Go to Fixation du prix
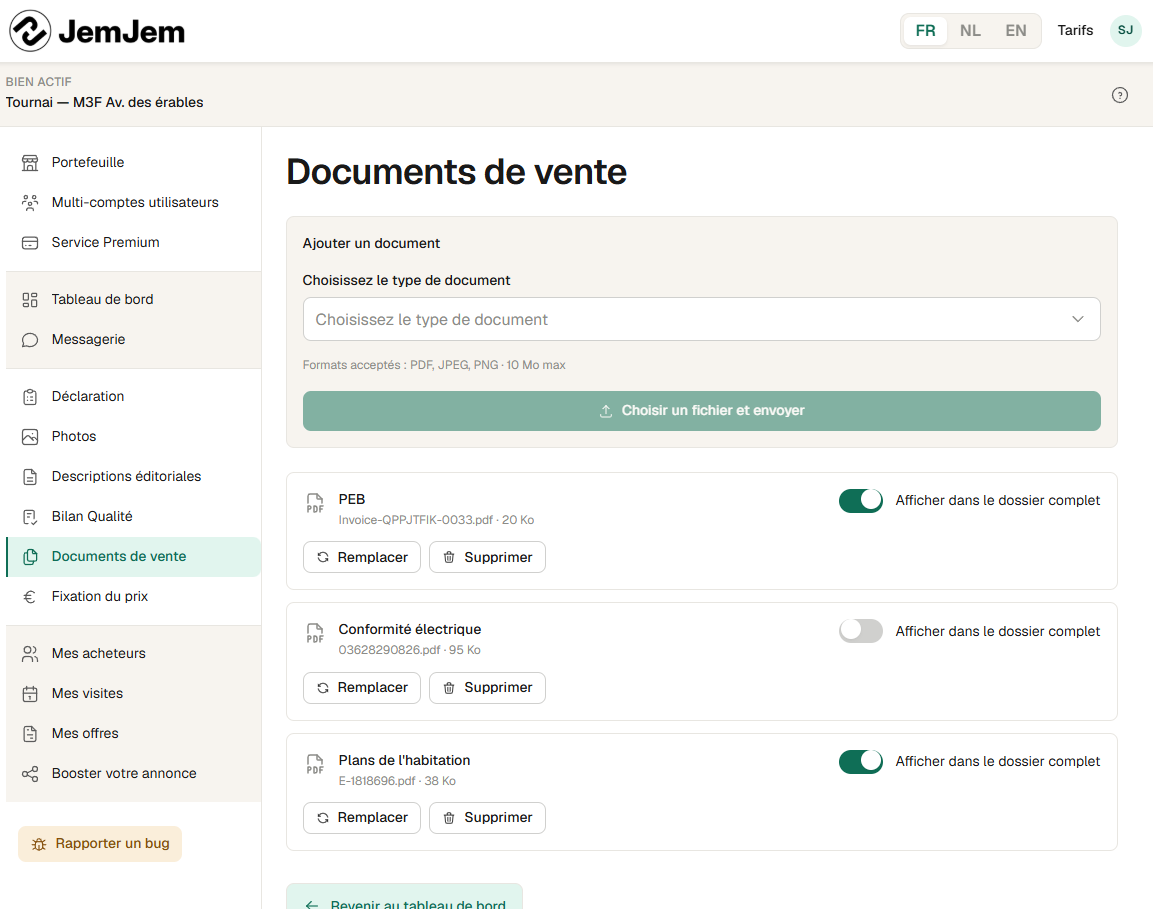This screenshot has width=1153, height=909. (x=133, y=597)
